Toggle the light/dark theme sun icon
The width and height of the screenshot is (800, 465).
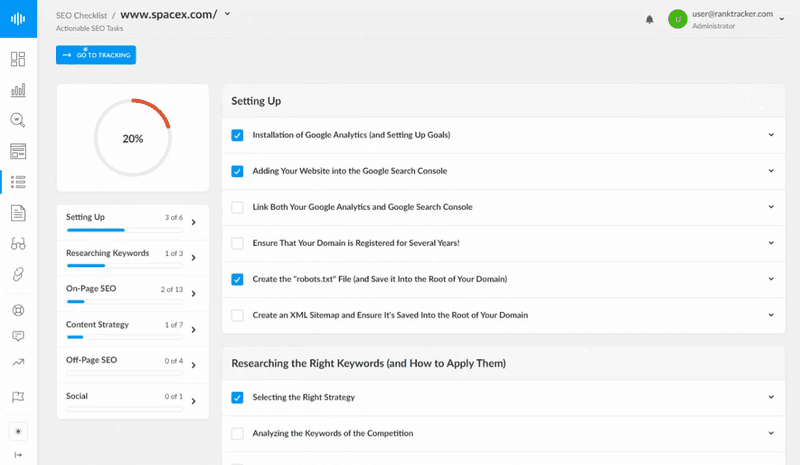[18, 432]
